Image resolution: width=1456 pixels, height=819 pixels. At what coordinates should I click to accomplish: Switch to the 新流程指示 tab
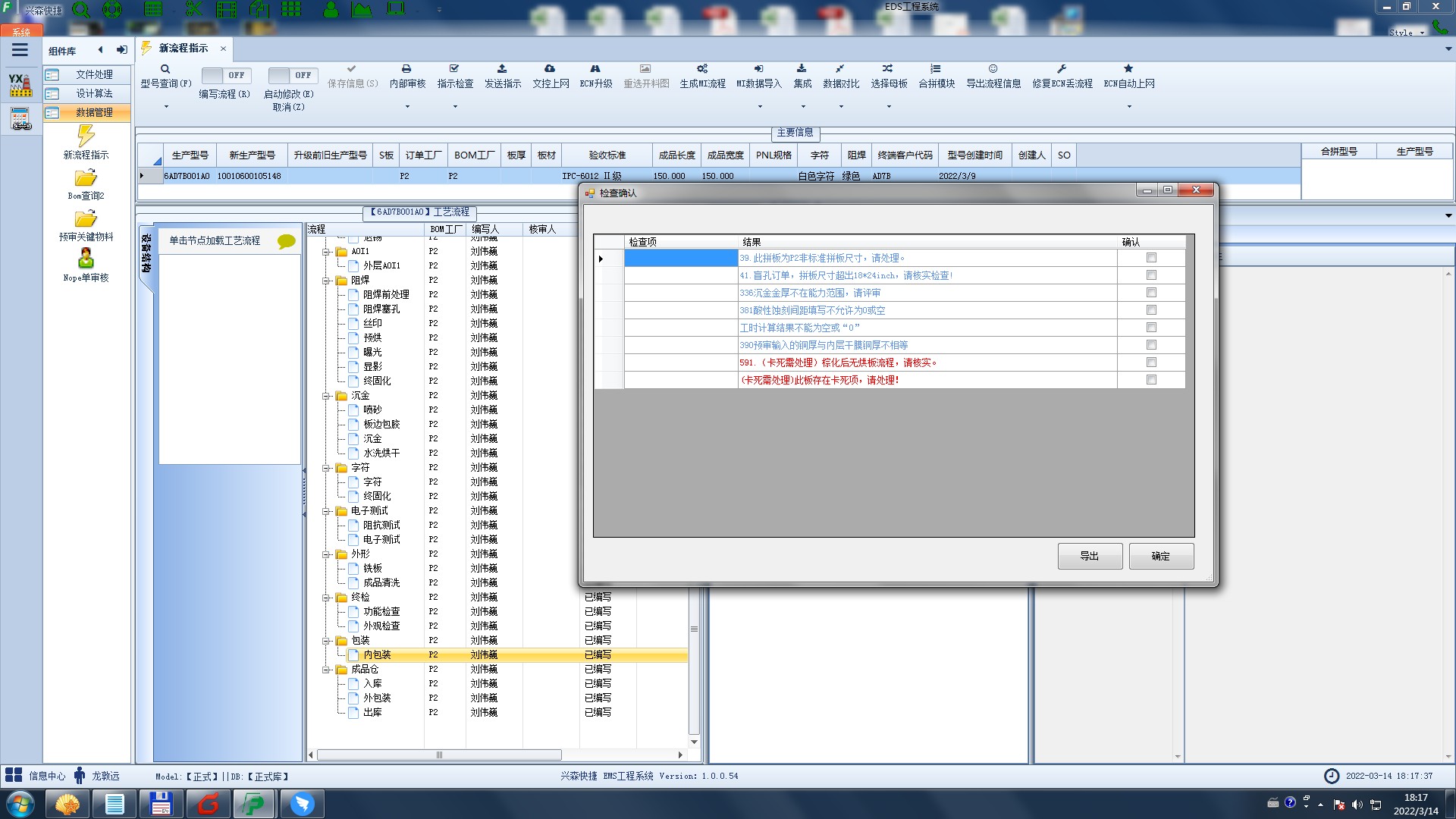pos(183,48)
